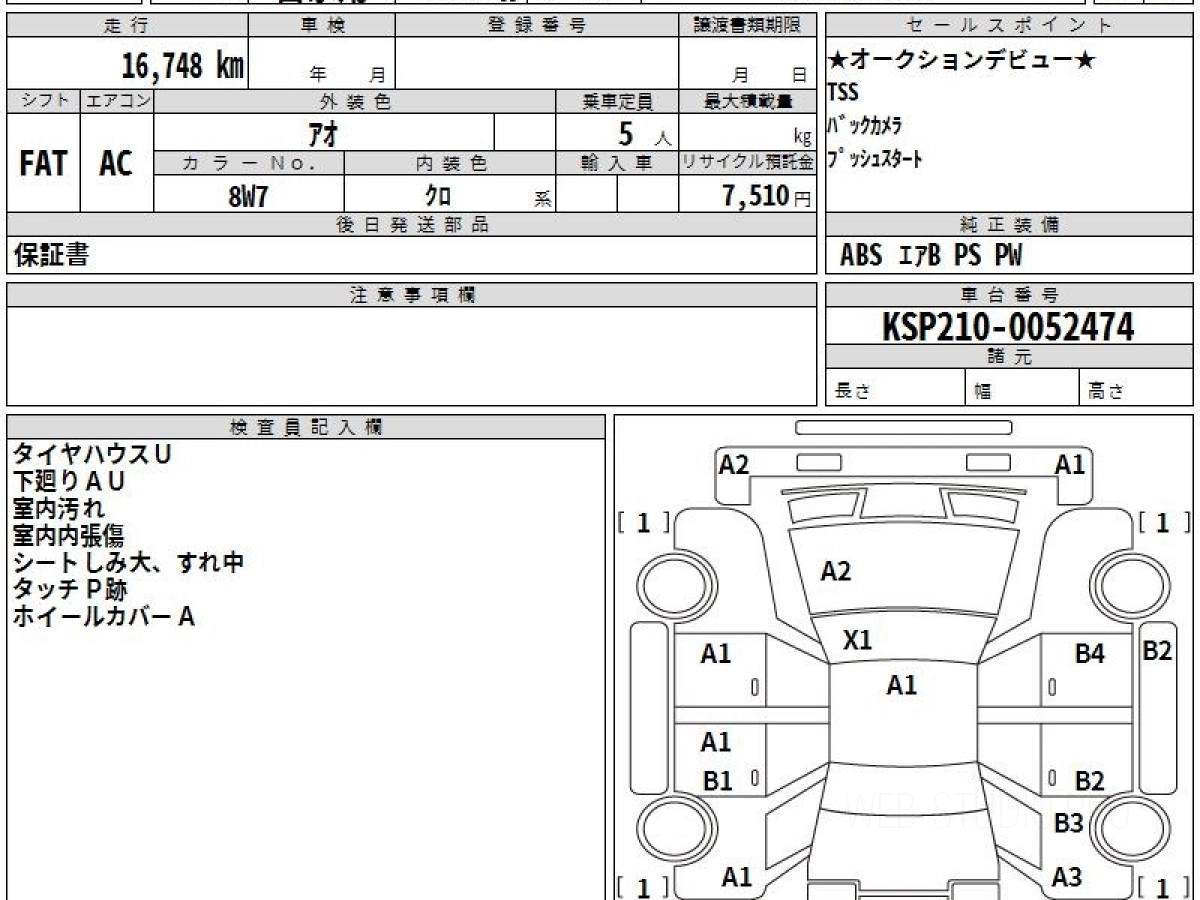
Task: Click the TSS sales point entry
Action: [843, 93]
